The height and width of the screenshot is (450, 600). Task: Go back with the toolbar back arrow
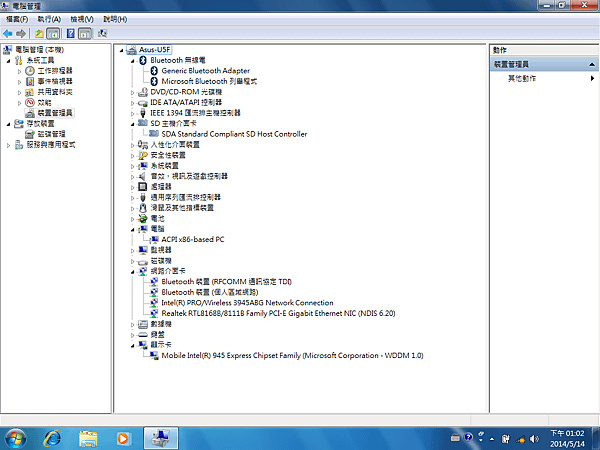coord(7,34)
